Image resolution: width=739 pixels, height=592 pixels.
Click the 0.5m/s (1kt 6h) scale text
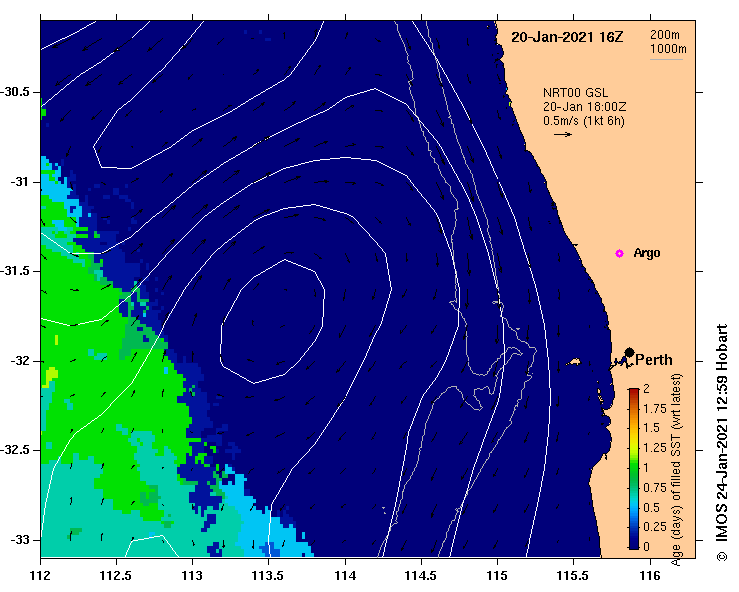(583, 121)
